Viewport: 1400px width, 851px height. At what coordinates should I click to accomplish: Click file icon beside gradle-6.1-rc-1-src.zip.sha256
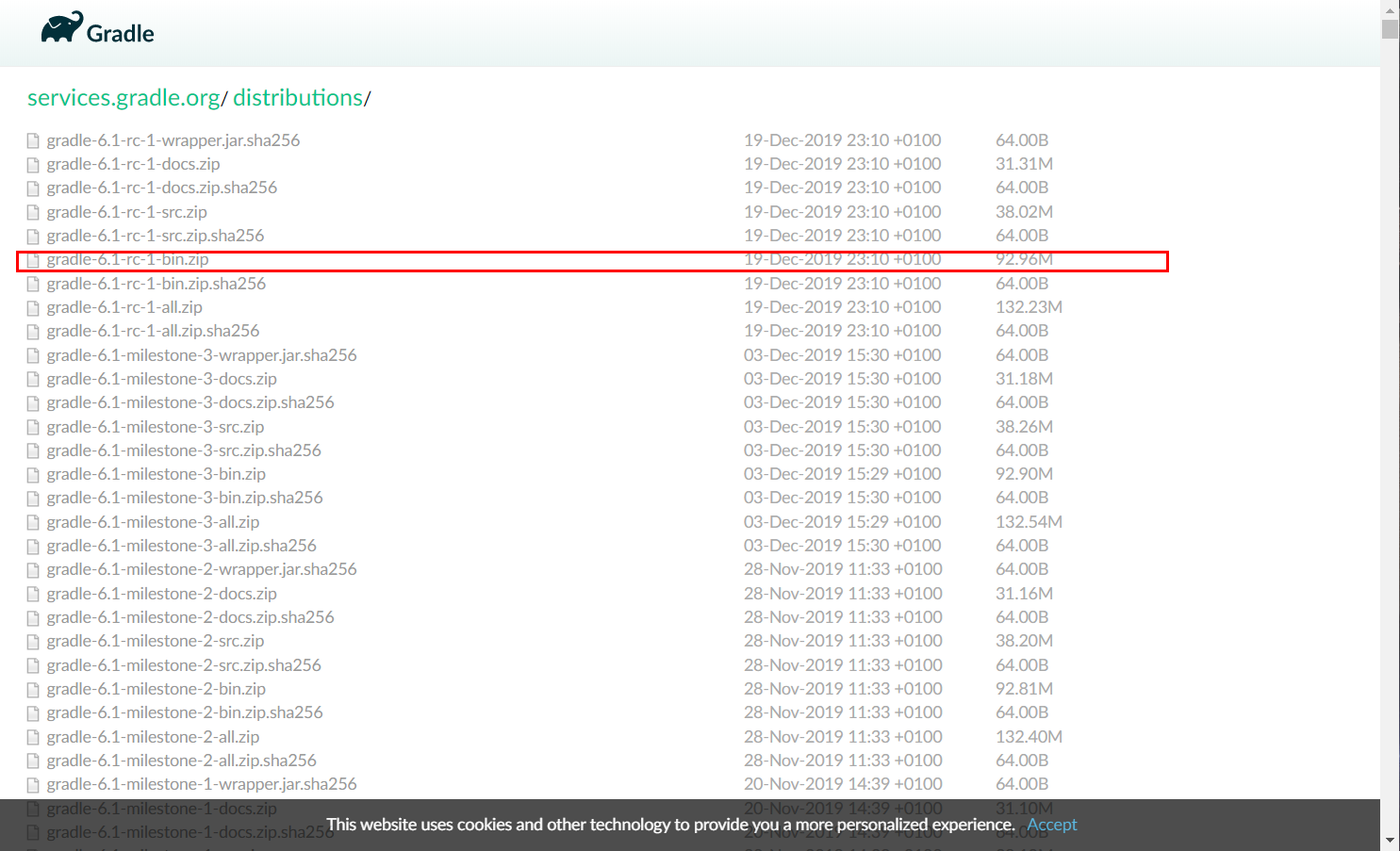tap(34, 237)
